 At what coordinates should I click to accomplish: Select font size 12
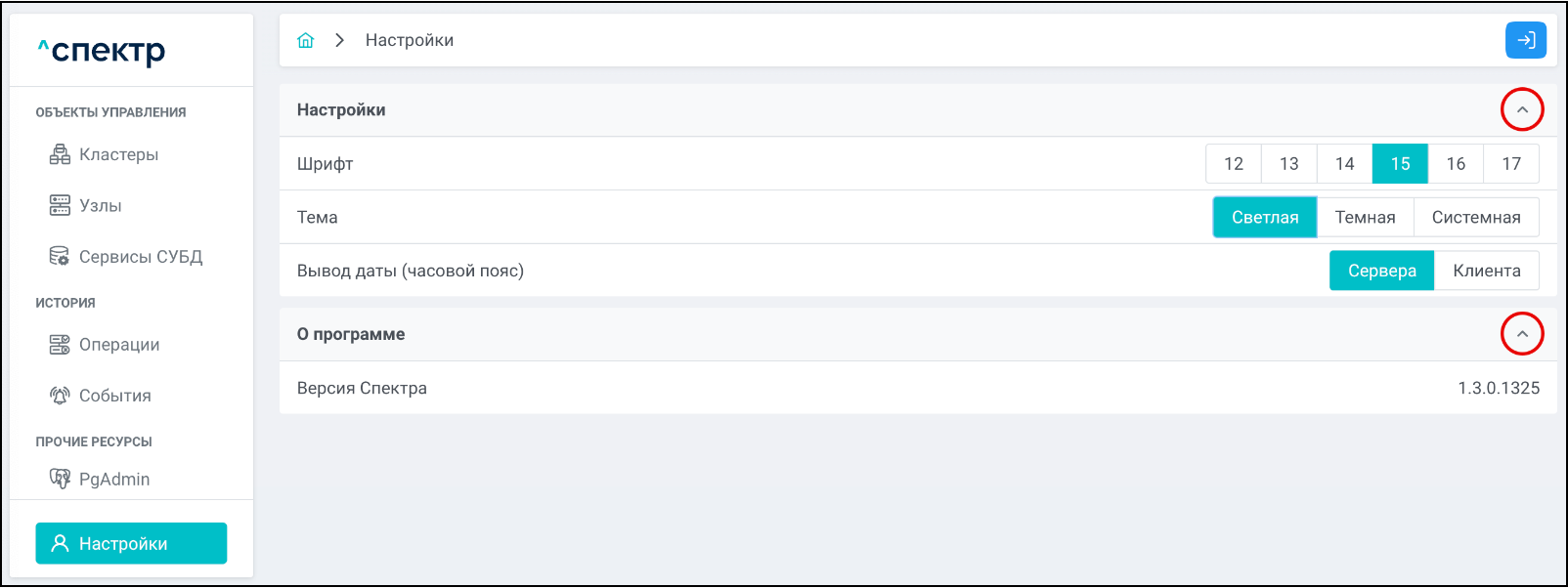click(x=1234, y=163)
